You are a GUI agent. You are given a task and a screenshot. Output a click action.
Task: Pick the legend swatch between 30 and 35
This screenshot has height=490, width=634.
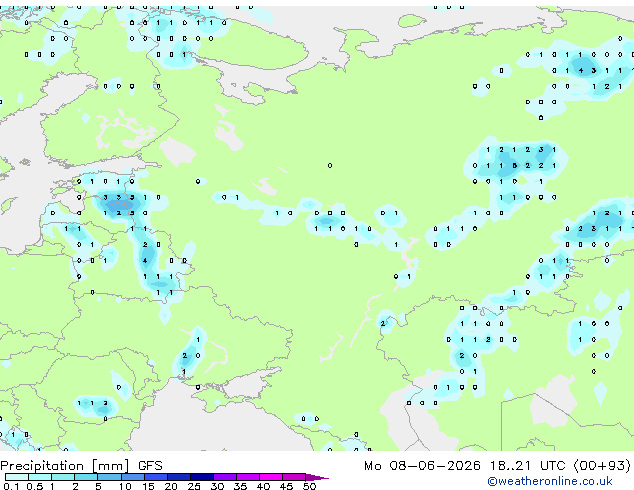(225, 477)
